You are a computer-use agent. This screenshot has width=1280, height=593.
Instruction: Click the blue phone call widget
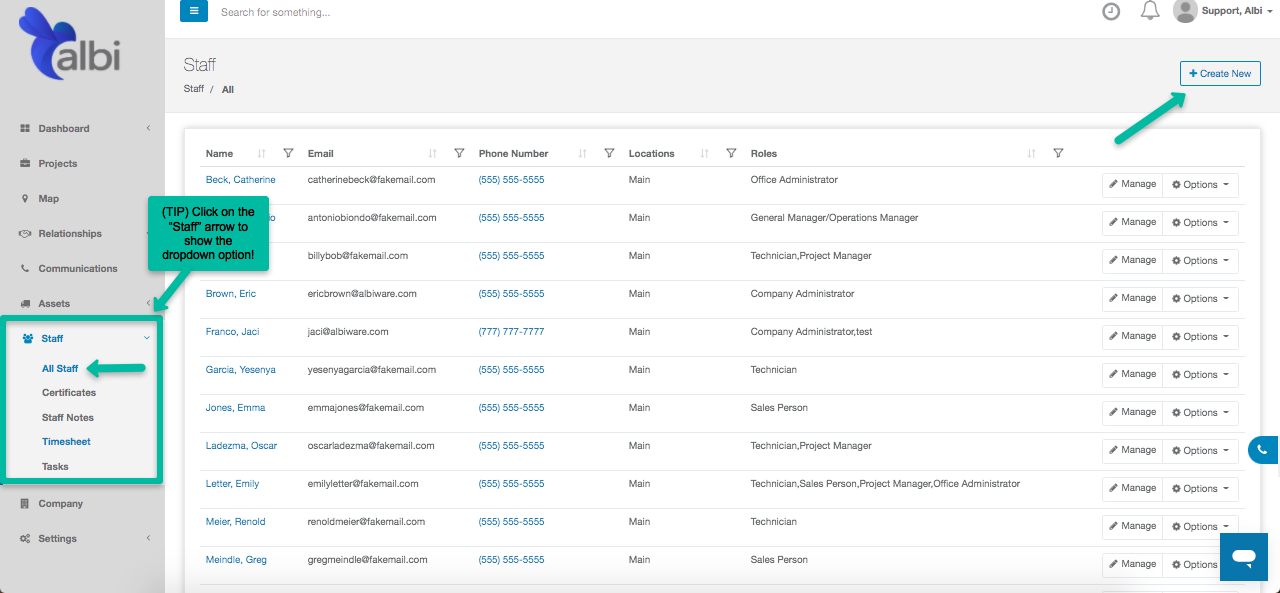pyautogui.click(x=1264, y=450)
